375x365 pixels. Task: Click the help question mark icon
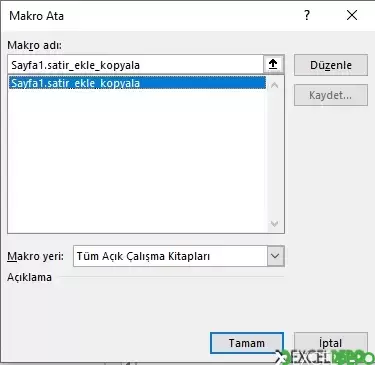click(307, 15)
